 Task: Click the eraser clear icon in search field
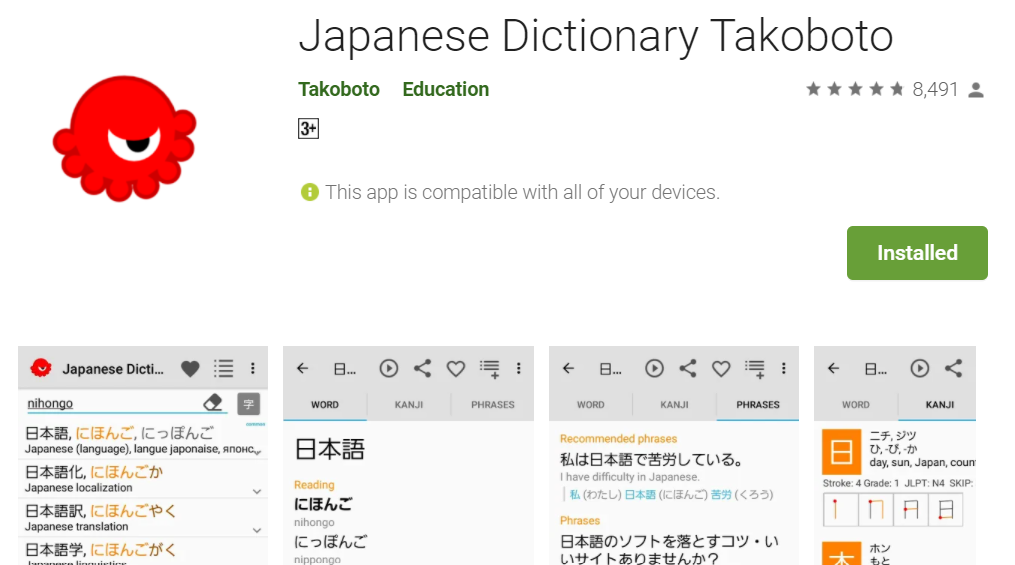[x=213, y=403]
